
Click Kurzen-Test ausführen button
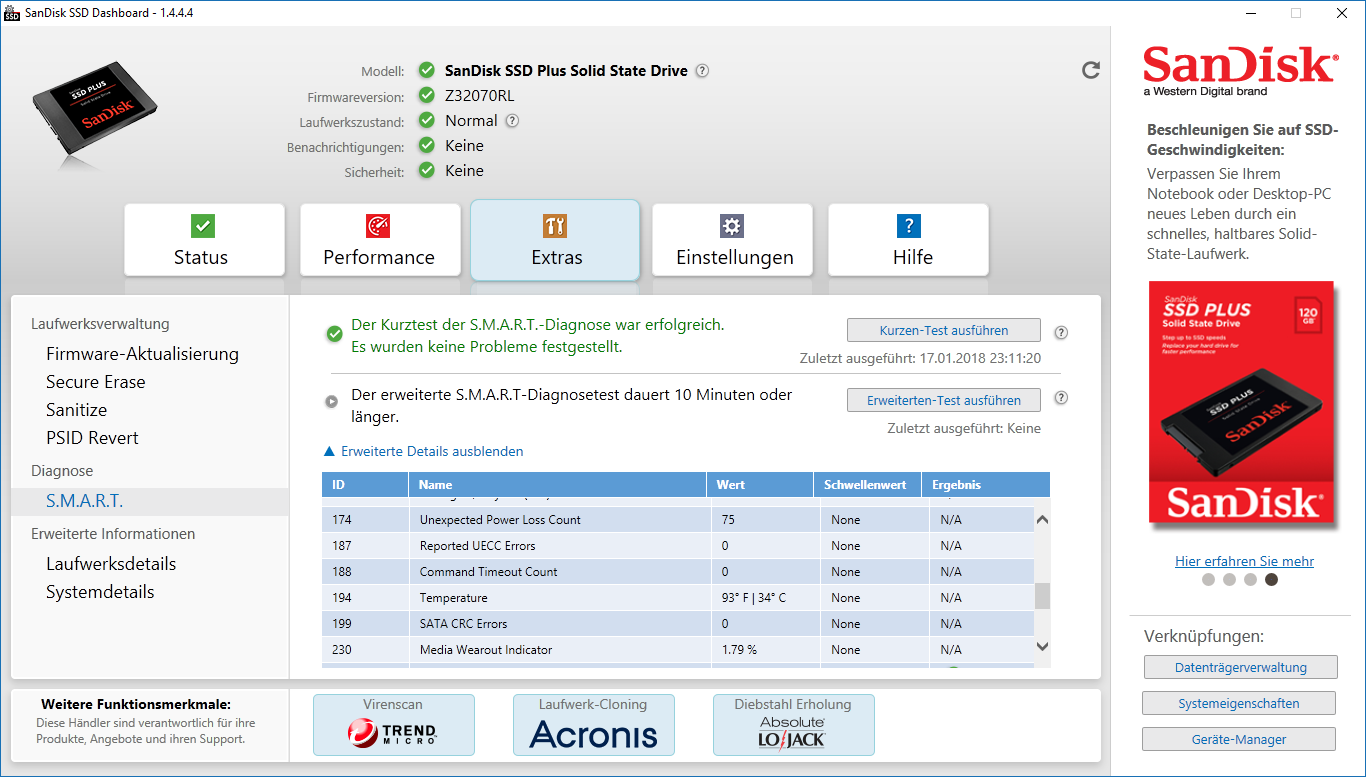click(943, 330)
